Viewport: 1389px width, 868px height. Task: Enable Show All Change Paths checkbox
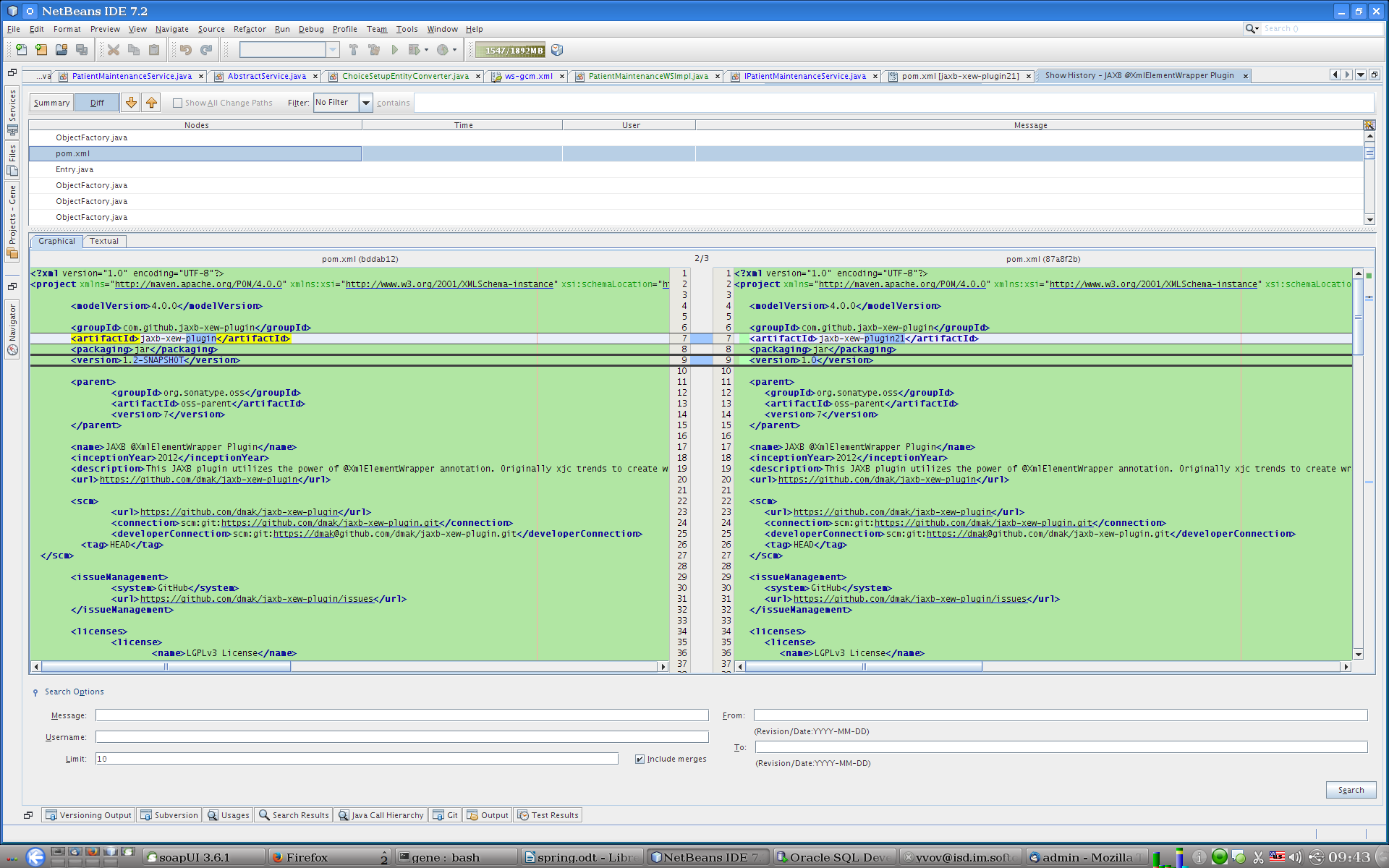point(177,103)
